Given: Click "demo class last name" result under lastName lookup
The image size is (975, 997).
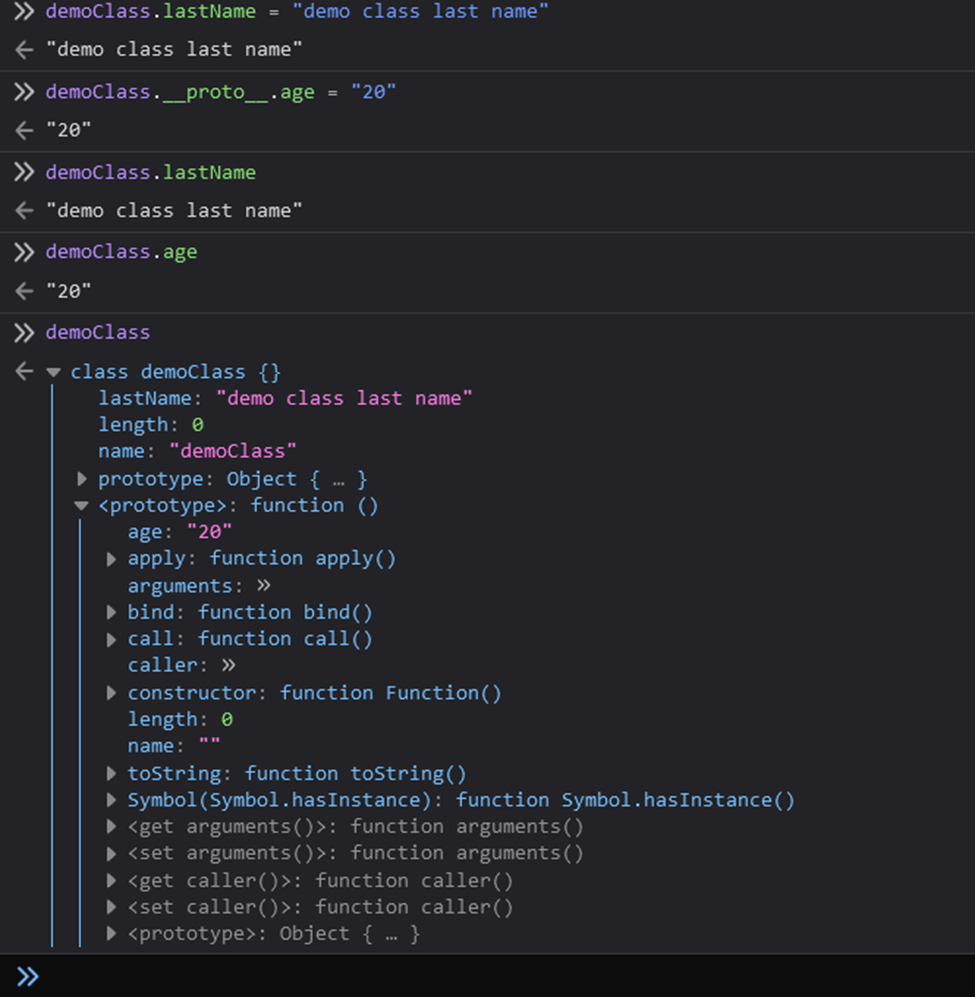Looking at the screenshot, I should [174, 210].
